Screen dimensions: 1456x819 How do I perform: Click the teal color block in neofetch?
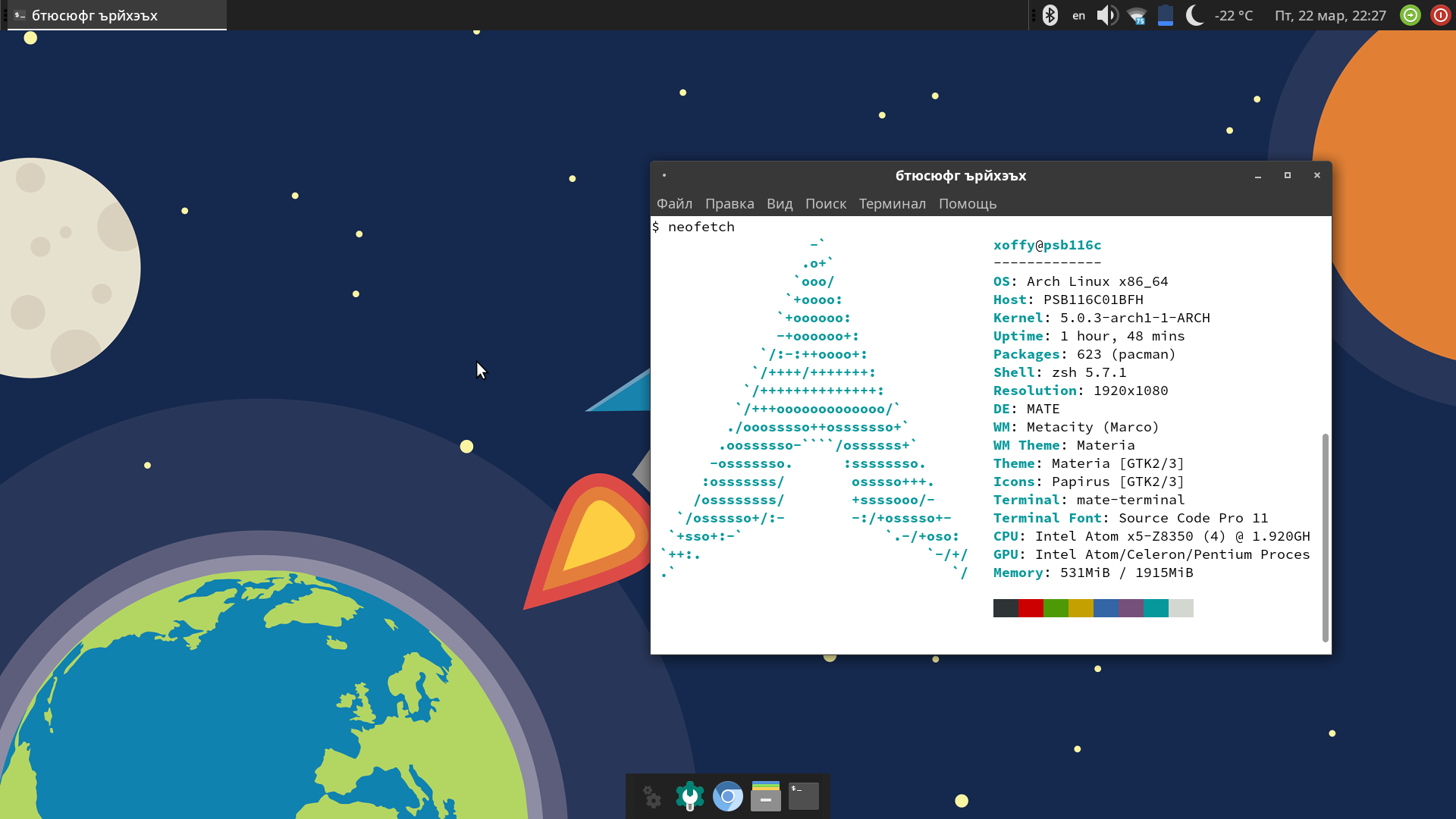pyautogui.click(x=1156, y=608)
